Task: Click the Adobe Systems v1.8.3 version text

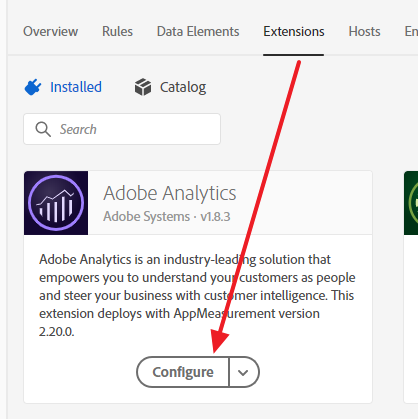Action: [x=167, y=217]
